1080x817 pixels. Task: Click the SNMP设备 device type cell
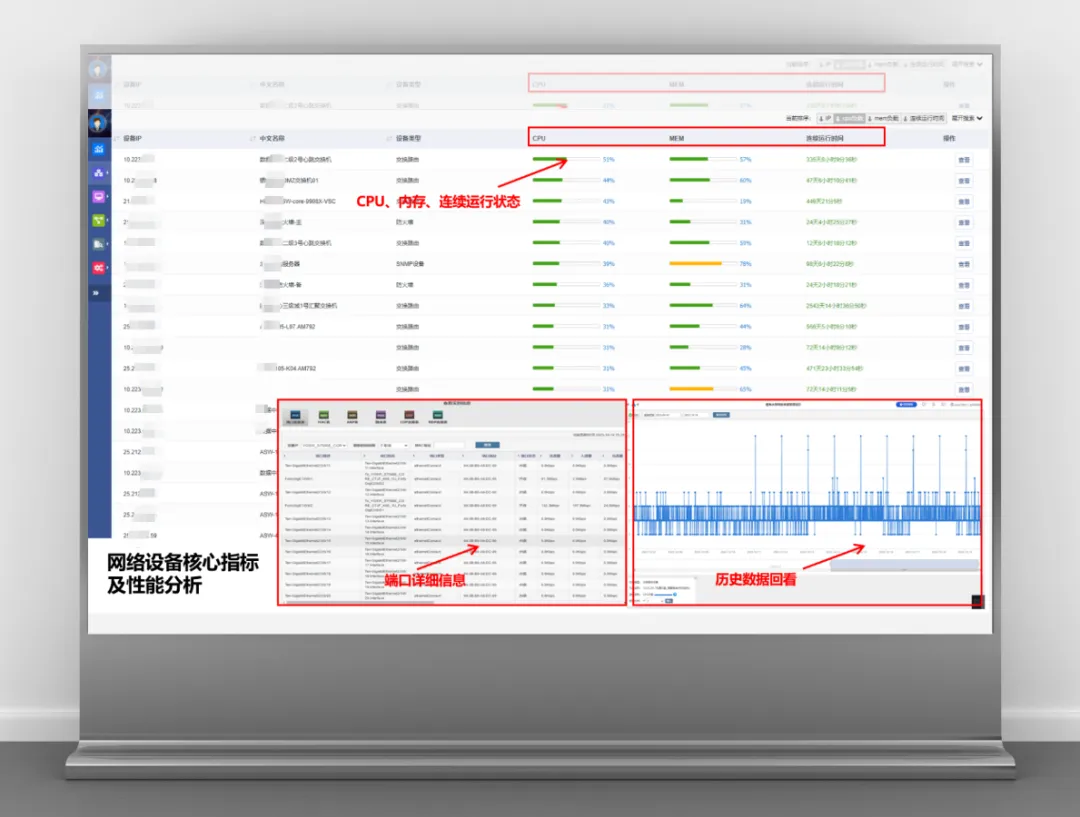(410, 264)
